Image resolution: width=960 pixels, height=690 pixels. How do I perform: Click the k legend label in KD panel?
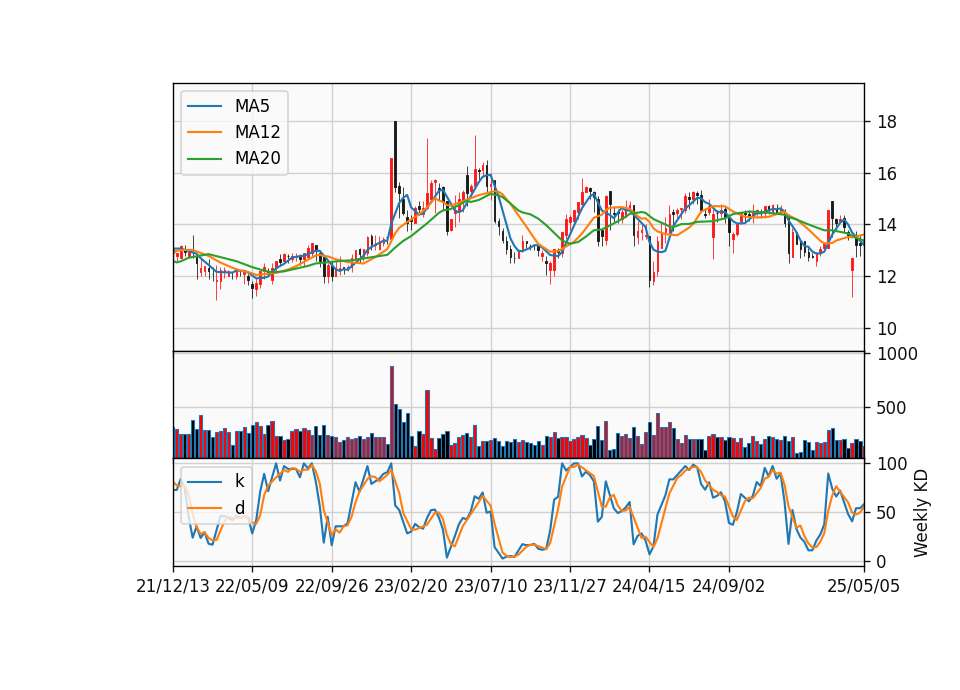coord(239,481)
